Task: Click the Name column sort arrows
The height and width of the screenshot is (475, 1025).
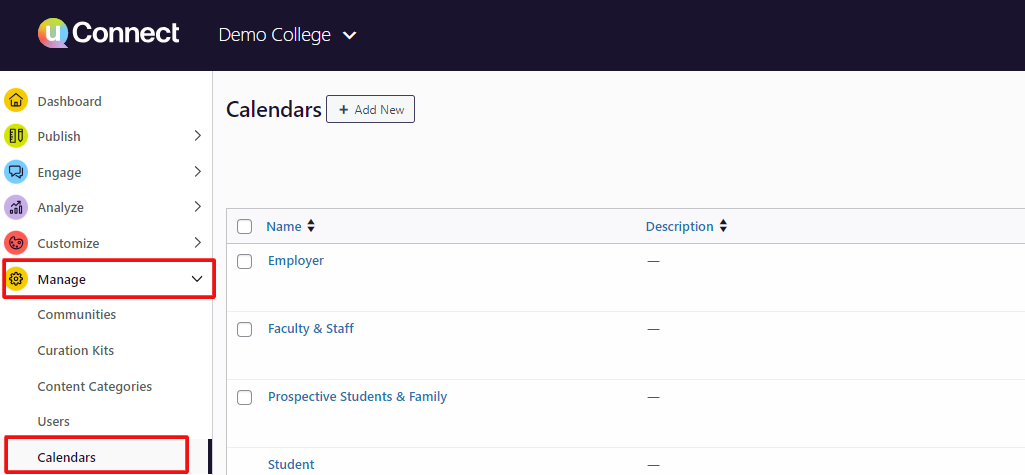Action: tap(311, 227)
